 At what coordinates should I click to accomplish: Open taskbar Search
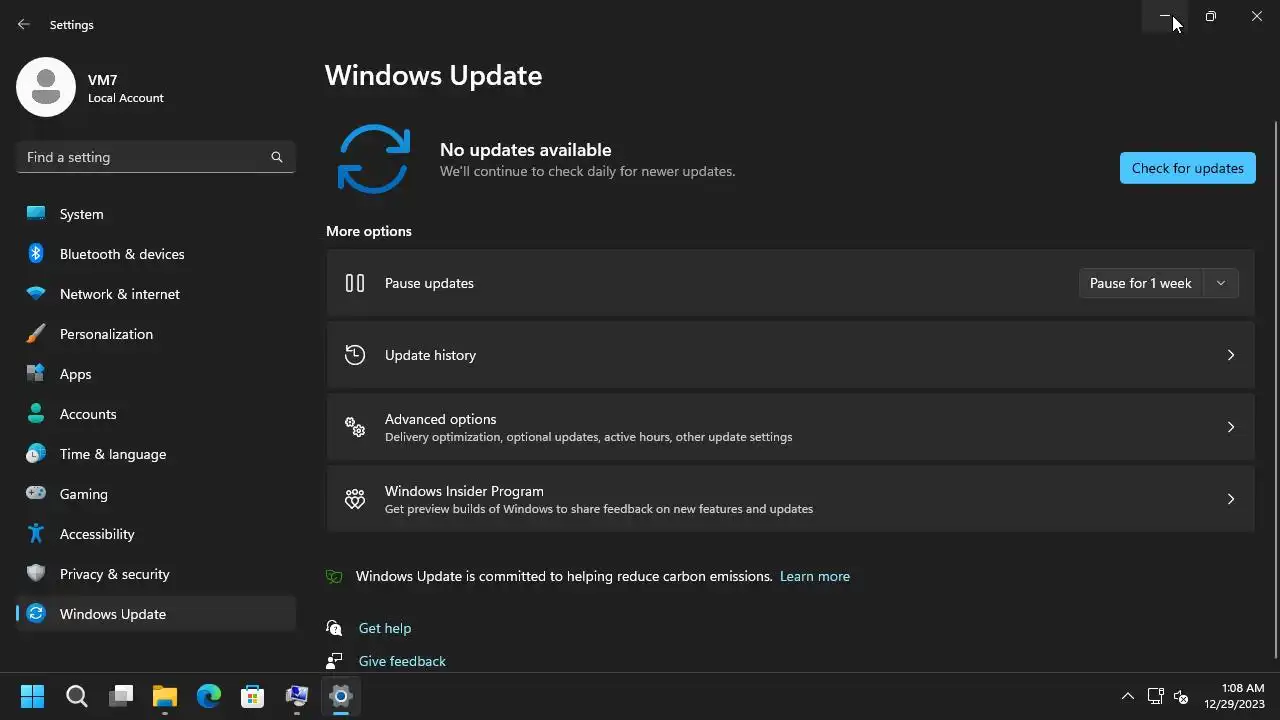(77, 696)
